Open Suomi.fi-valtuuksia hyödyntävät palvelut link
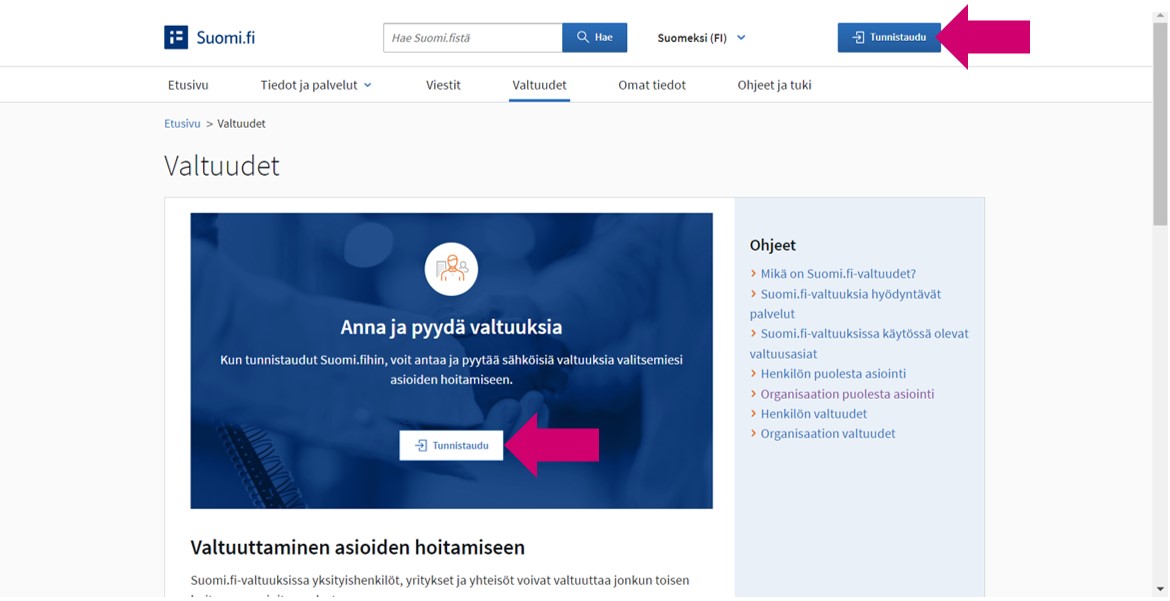The image size is (1170, 601). (845, 304)
